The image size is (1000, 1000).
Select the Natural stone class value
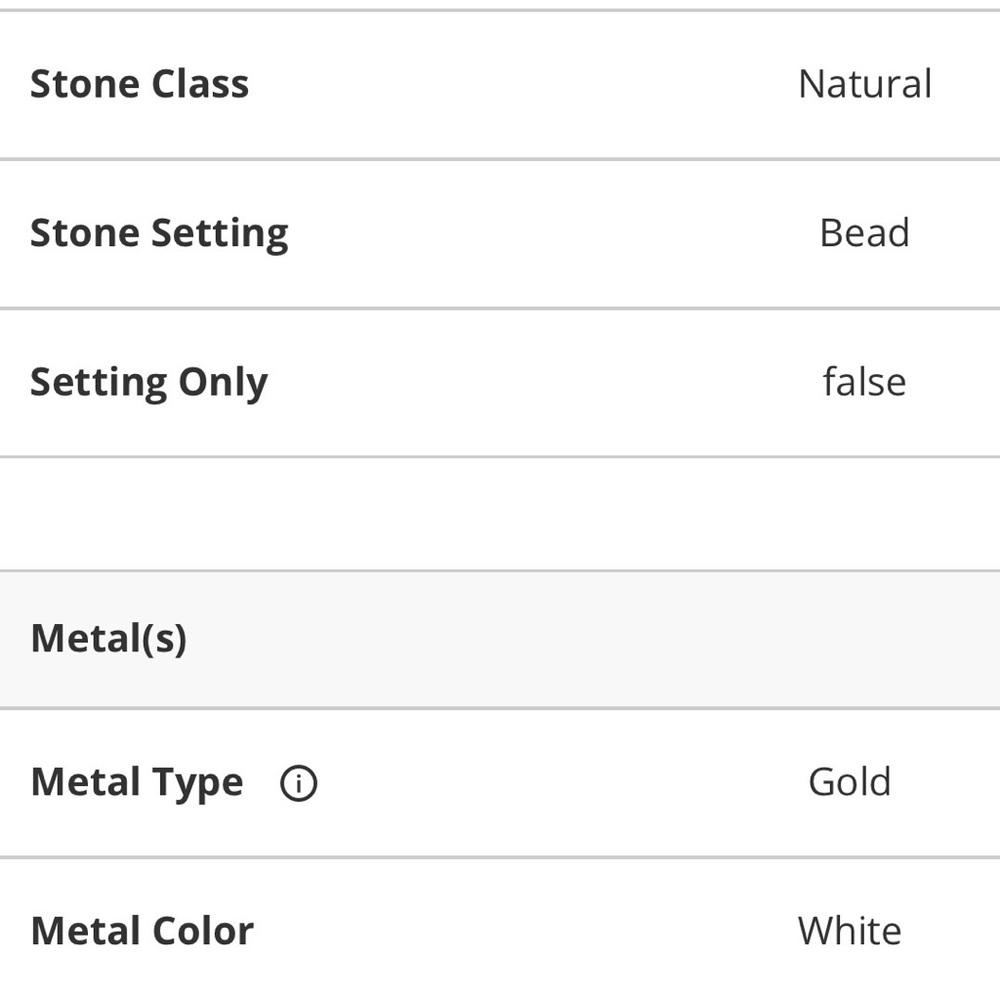pyautogui.click(x=864, y=84)
